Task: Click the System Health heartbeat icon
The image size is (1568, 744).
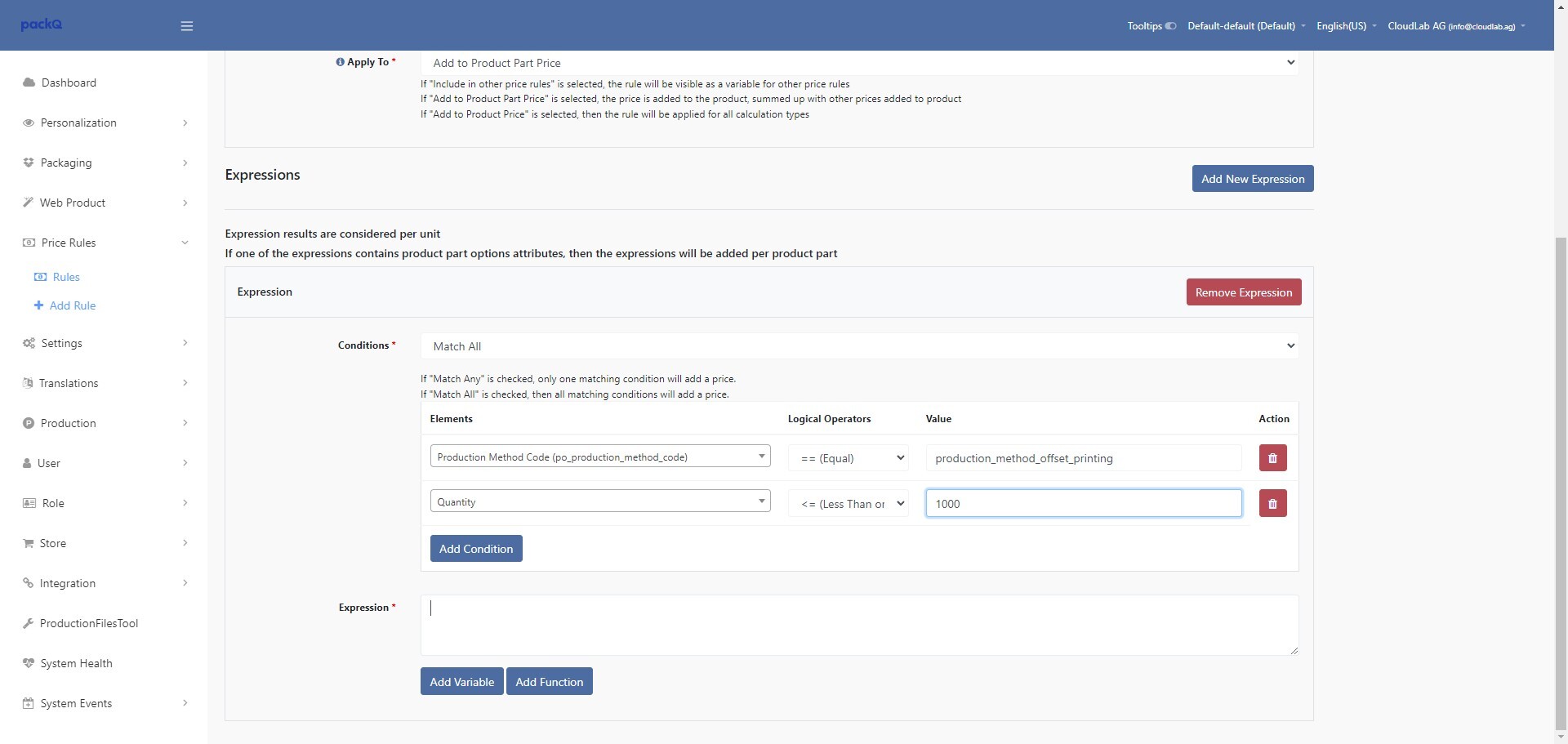Action: pos(29,663)
